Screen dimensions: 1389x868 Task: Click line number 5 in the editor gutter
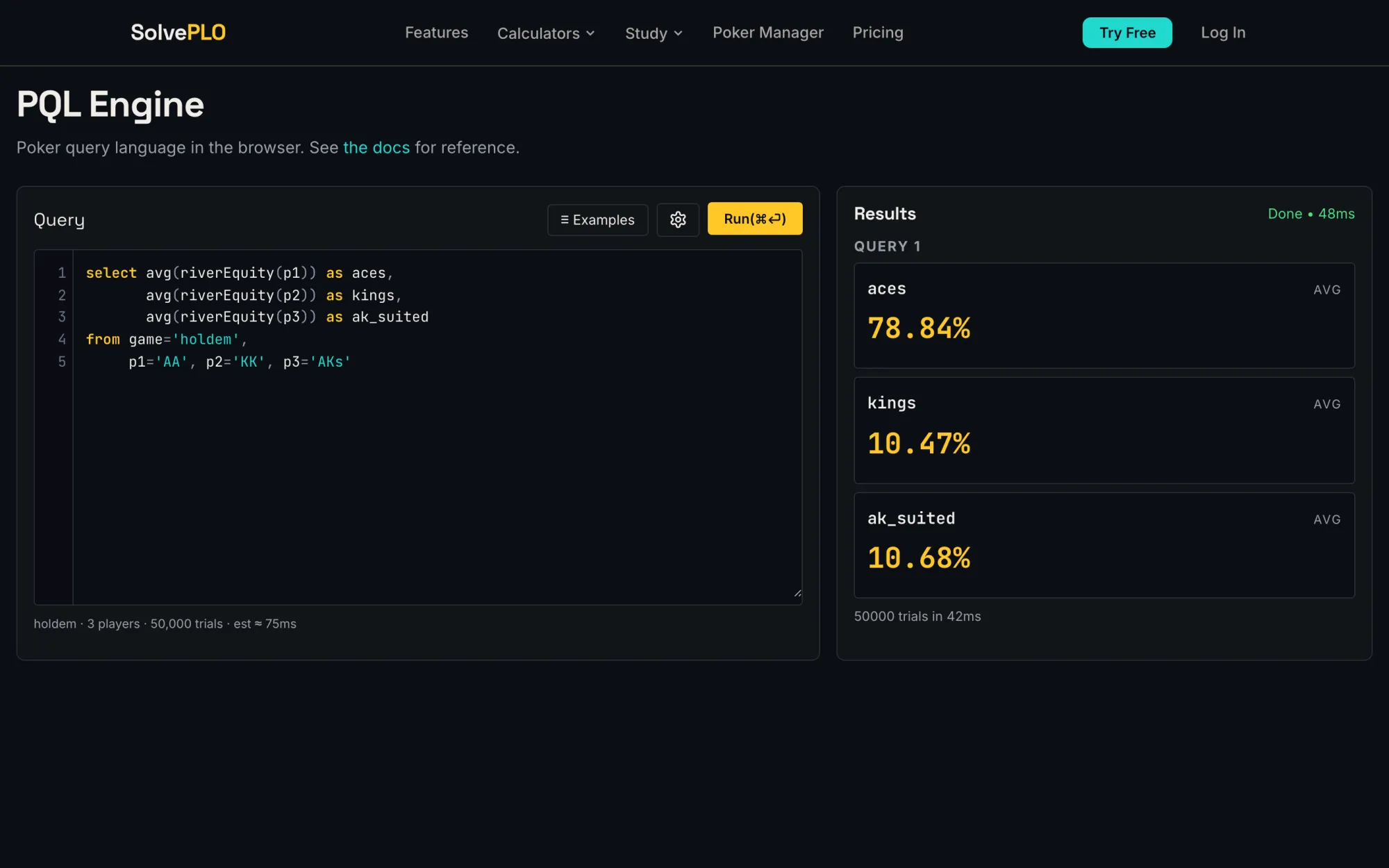click(62, 362)
